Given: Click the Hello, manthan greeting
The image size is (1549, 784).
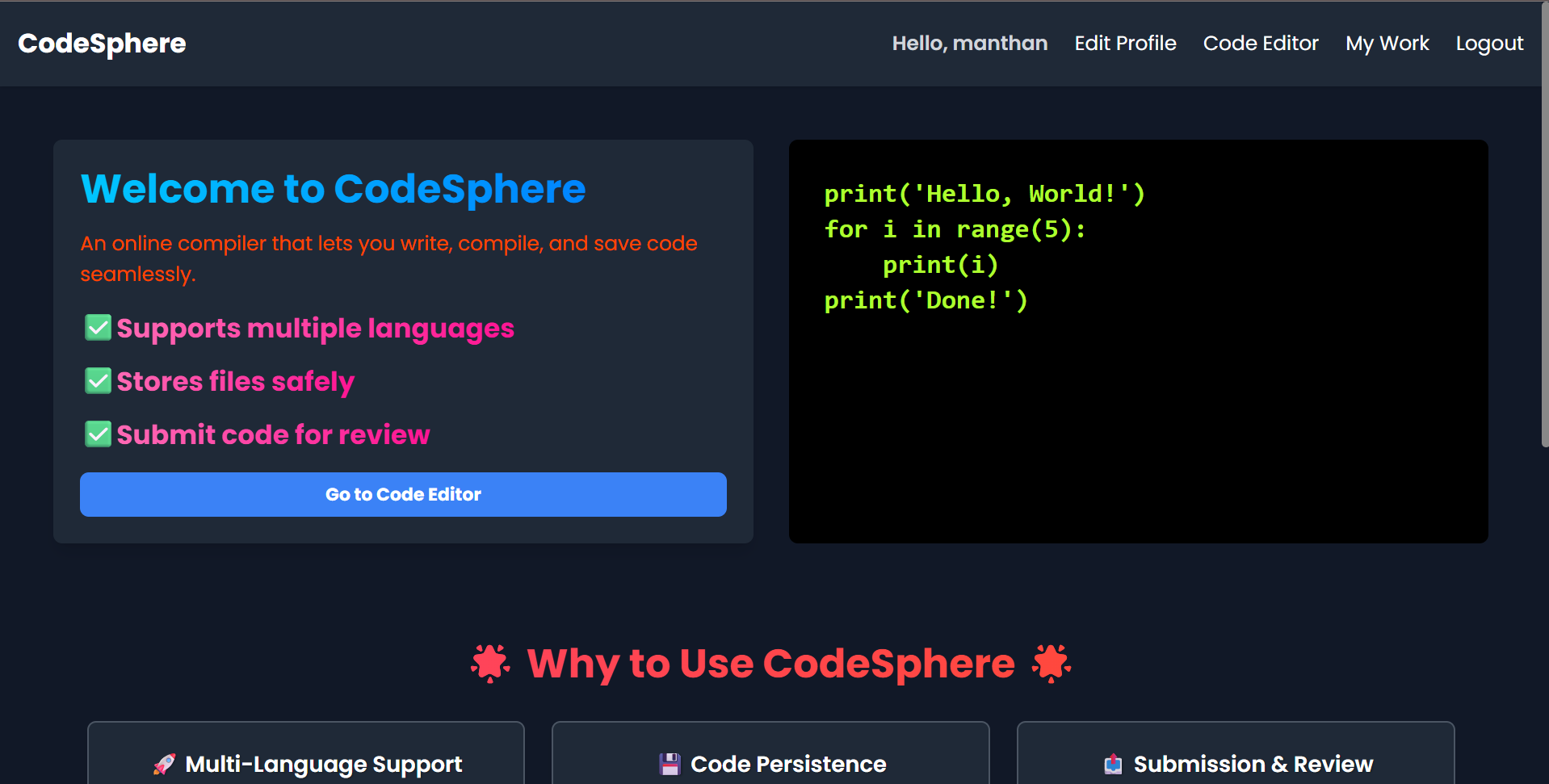Looking at the screenshot, I should coord(969,44).
